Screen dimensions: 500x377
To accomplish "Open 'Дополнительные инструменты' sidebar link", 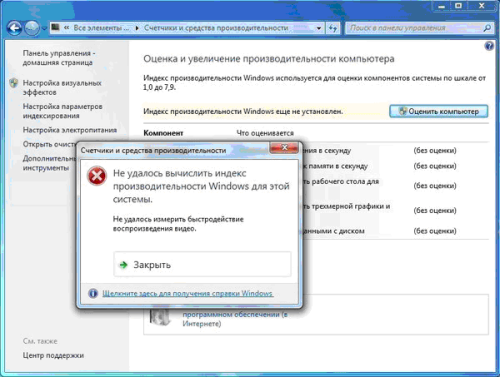I will [x=49, y=163].
